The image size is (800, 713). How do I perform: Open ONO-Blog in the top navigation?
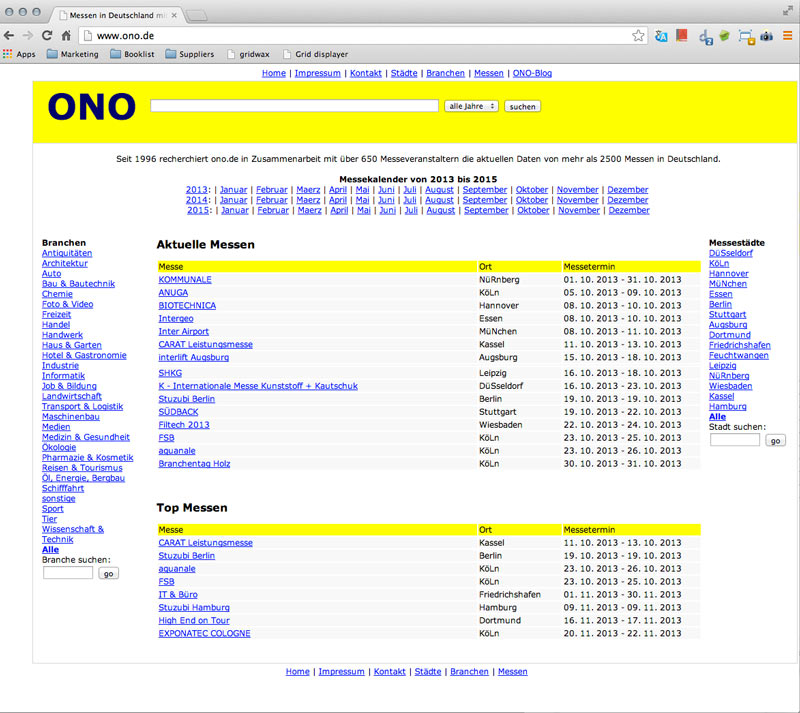532,73
